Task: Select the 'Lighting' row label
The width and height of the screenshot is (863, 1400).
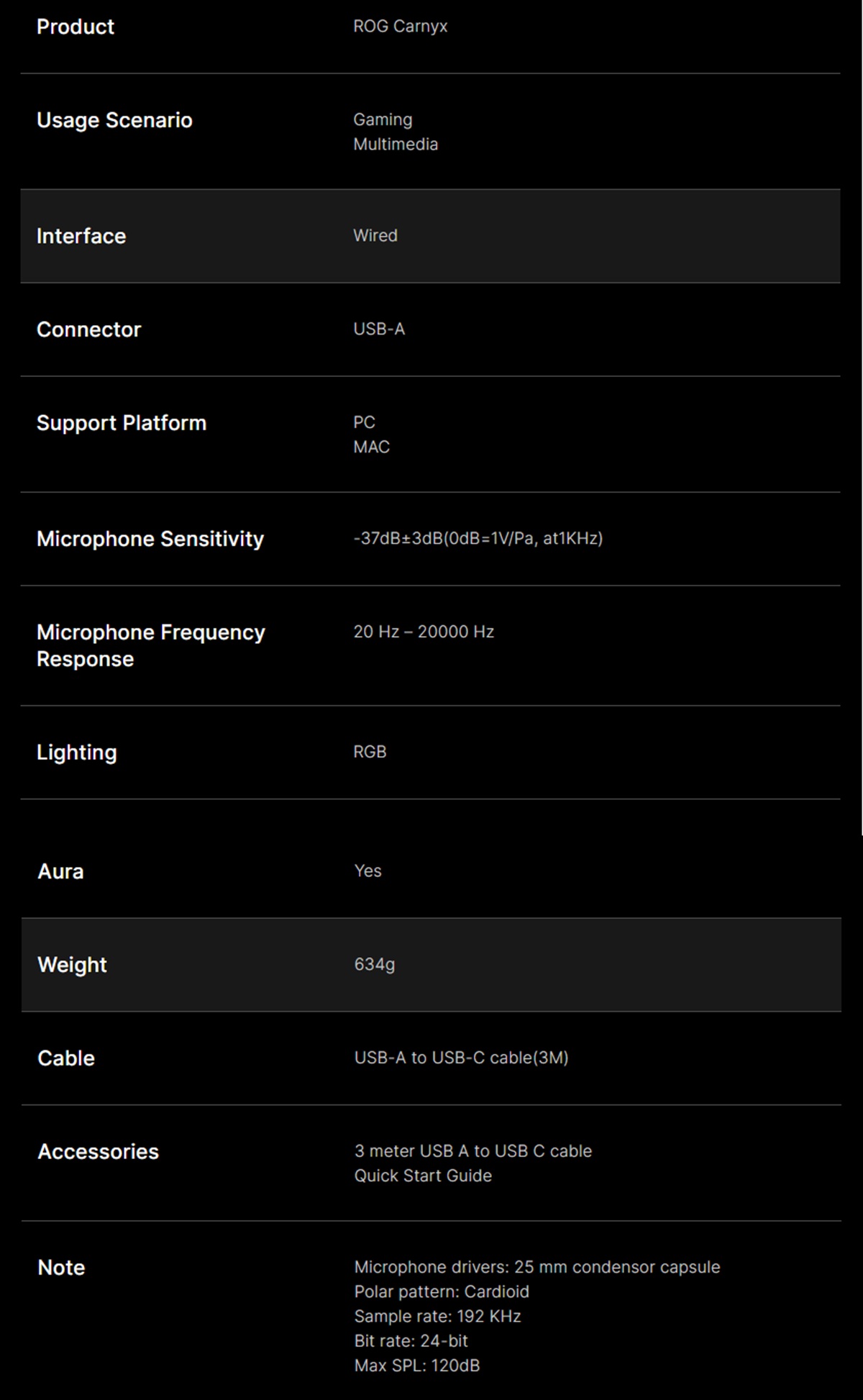Action: tap(77, 753)
